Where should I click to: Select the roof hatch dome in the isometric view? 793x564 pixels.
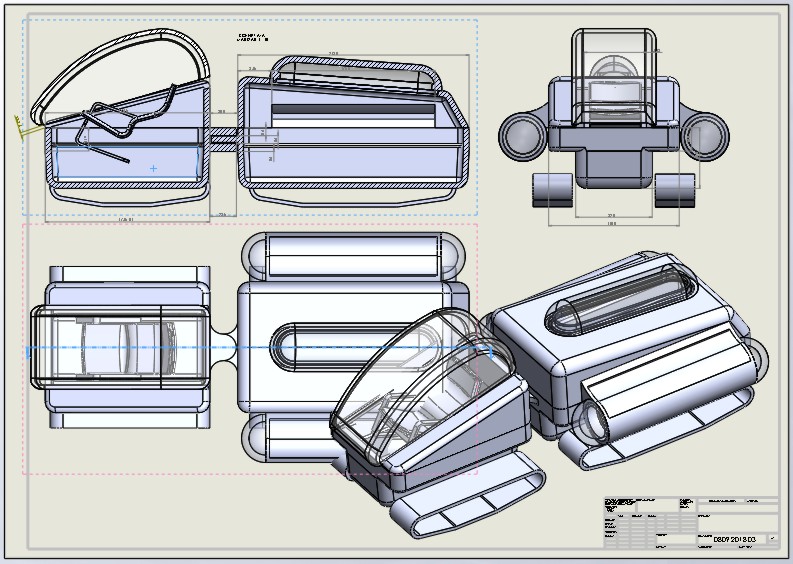(x=621, y=299)
